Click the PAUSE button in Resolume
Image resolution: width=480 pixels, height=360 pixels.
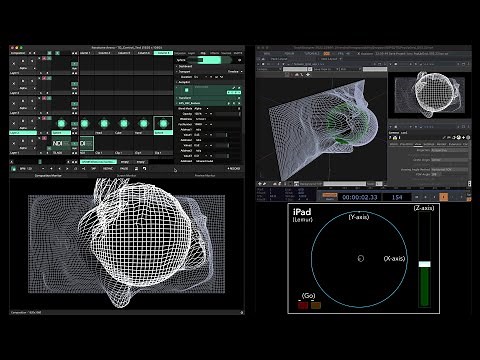(x=124, y=169)
